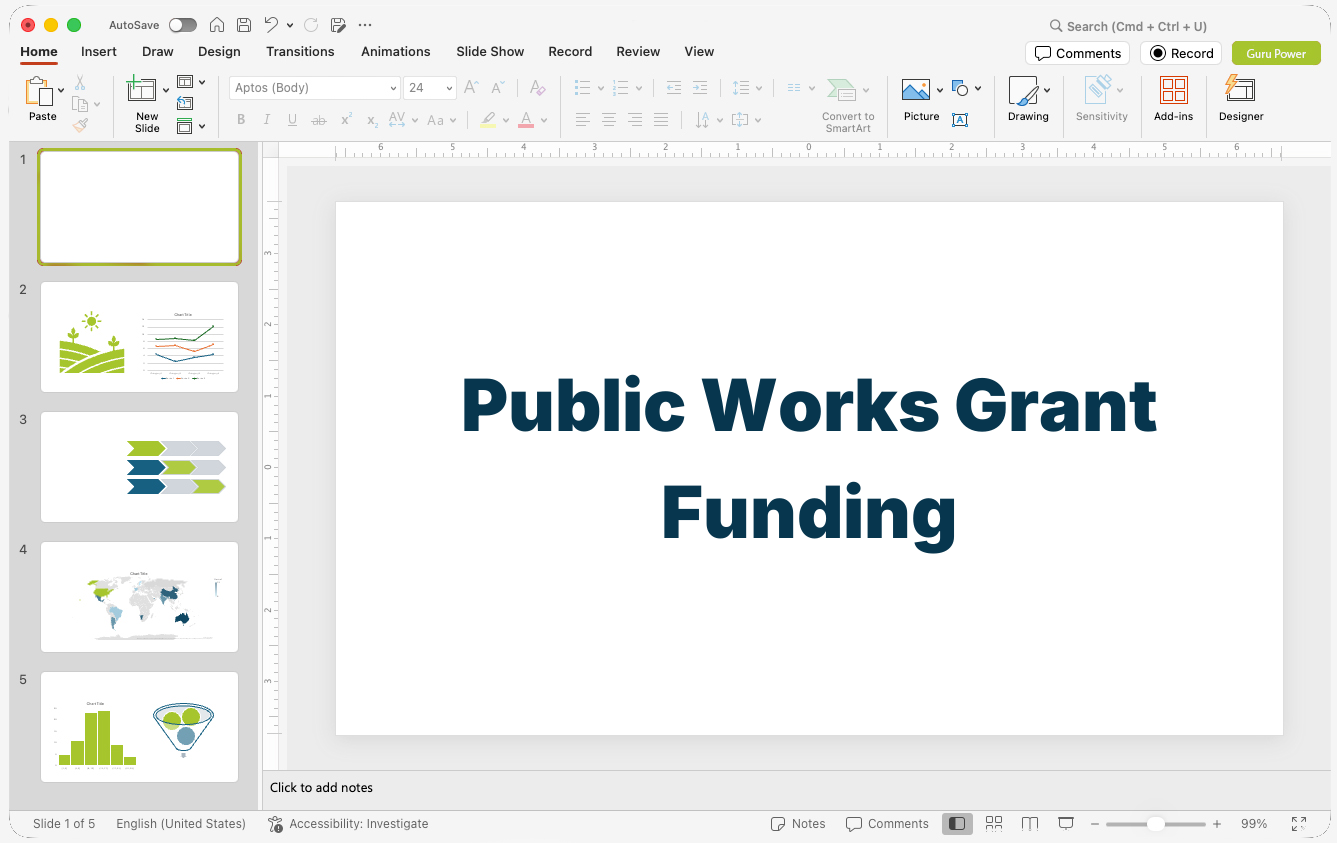Click the Format Painter brush icon
The height and width of the screenshot is (843, 1337).
pyautogui.click(x=80, y=125)
